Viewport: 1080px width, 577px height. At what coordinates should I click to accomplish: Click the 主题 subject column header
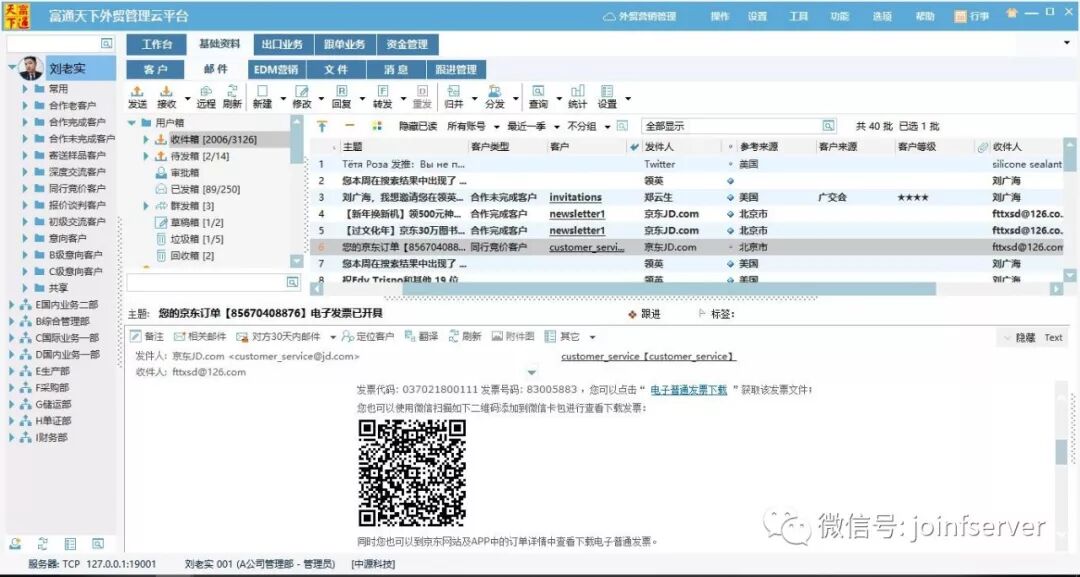pyautogui.click(x=353, y=147)
